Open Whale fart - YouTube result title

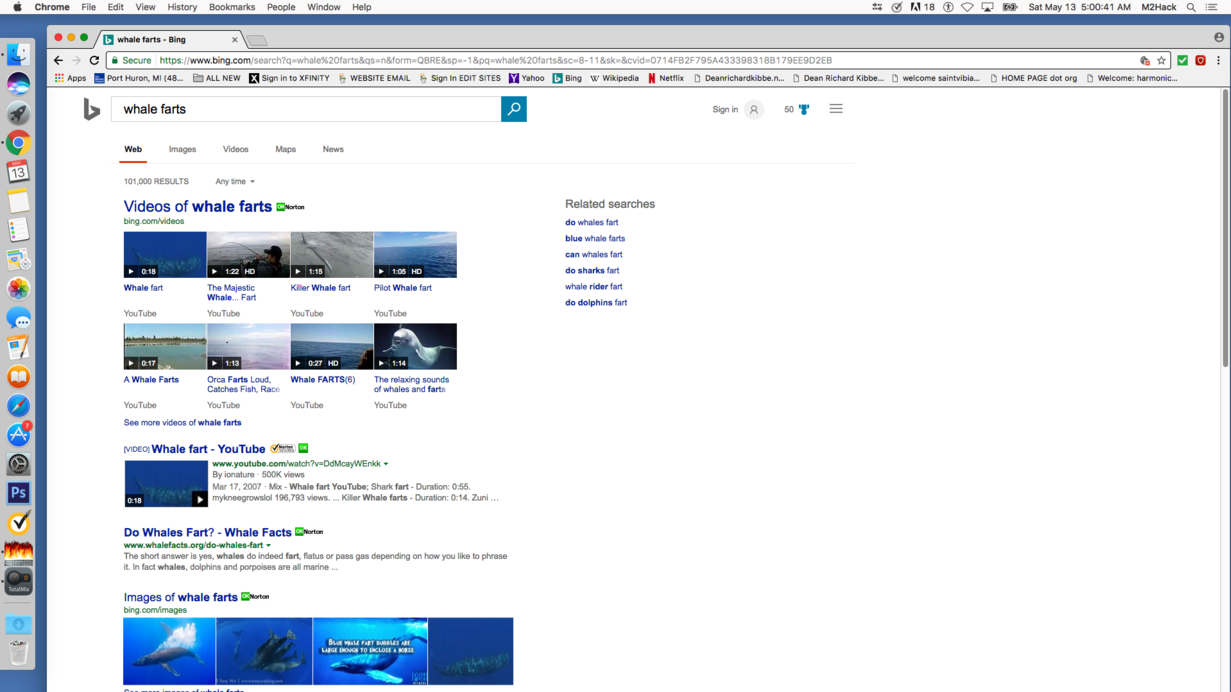pyautogui.click(x=208, y=449)
